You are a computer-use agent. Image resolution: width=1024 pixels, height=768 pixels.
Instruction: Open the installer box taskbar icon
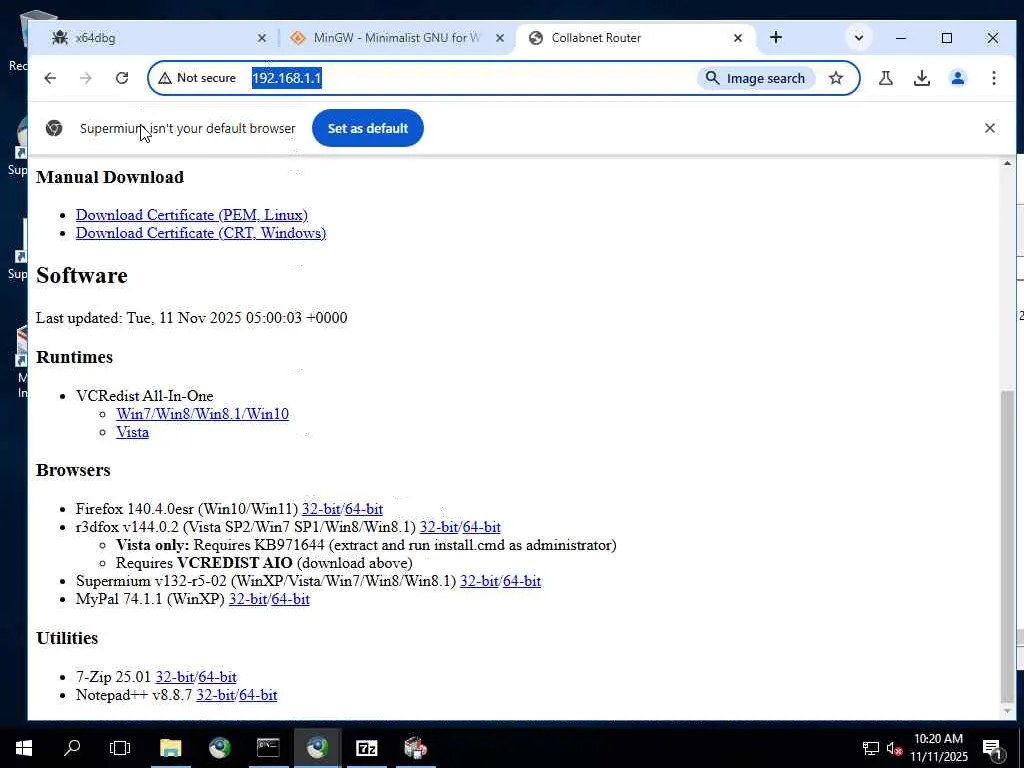click(415, 748)
